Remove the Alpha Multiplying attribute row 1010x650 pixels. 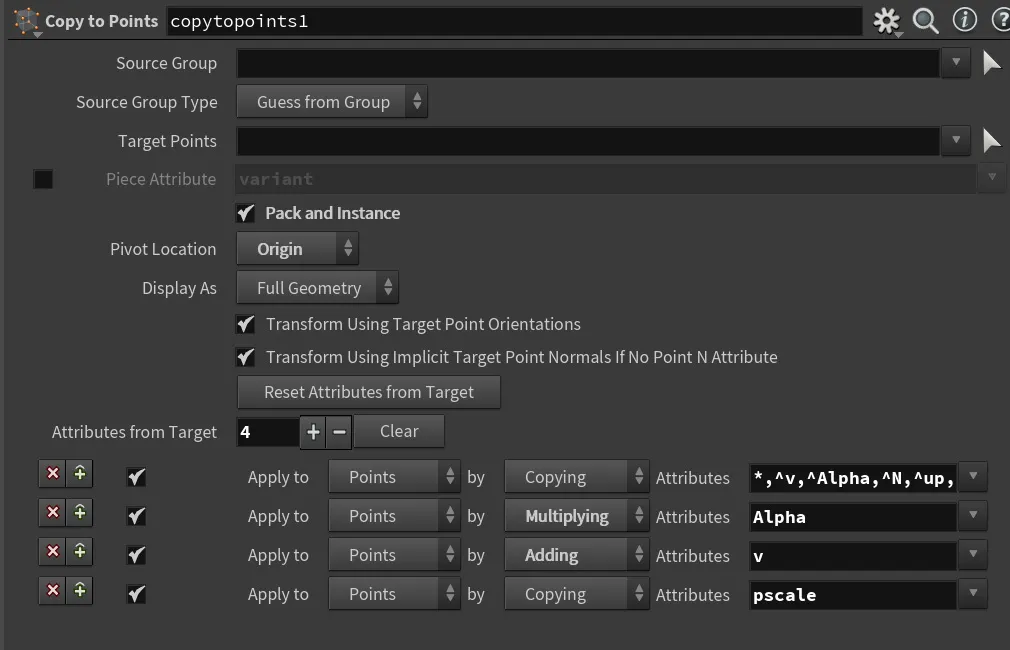(53, 512)
